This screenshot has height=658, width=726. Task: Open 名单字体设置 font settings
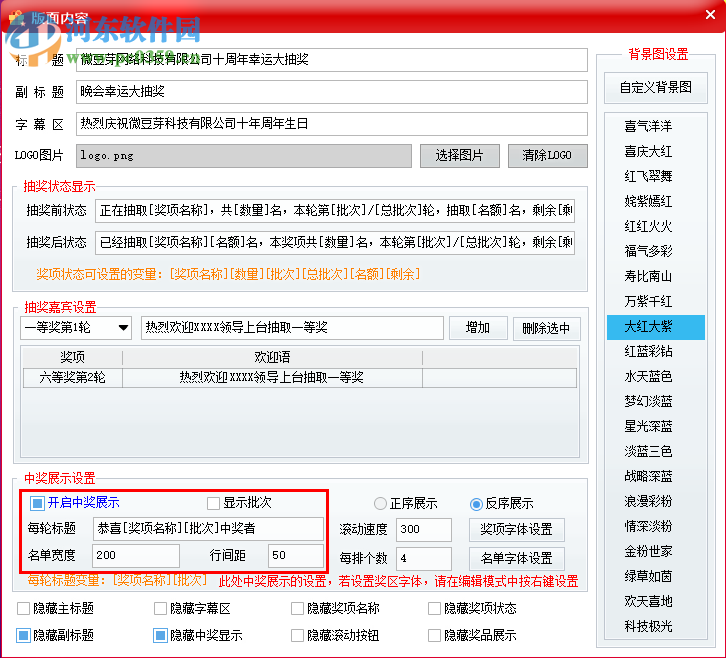(517, 558)
